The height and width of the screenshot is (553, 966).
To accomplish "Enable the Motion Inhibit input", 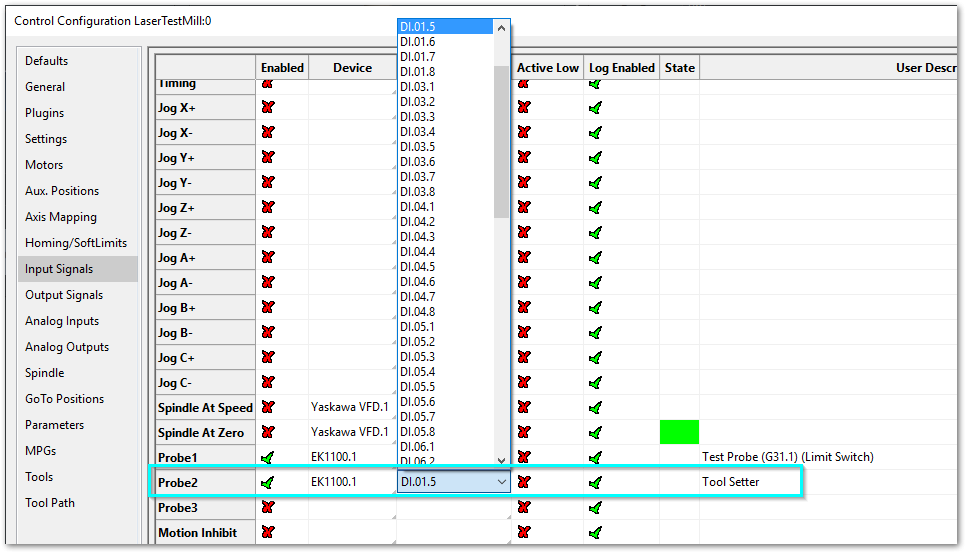I will (x=267, y=532).
